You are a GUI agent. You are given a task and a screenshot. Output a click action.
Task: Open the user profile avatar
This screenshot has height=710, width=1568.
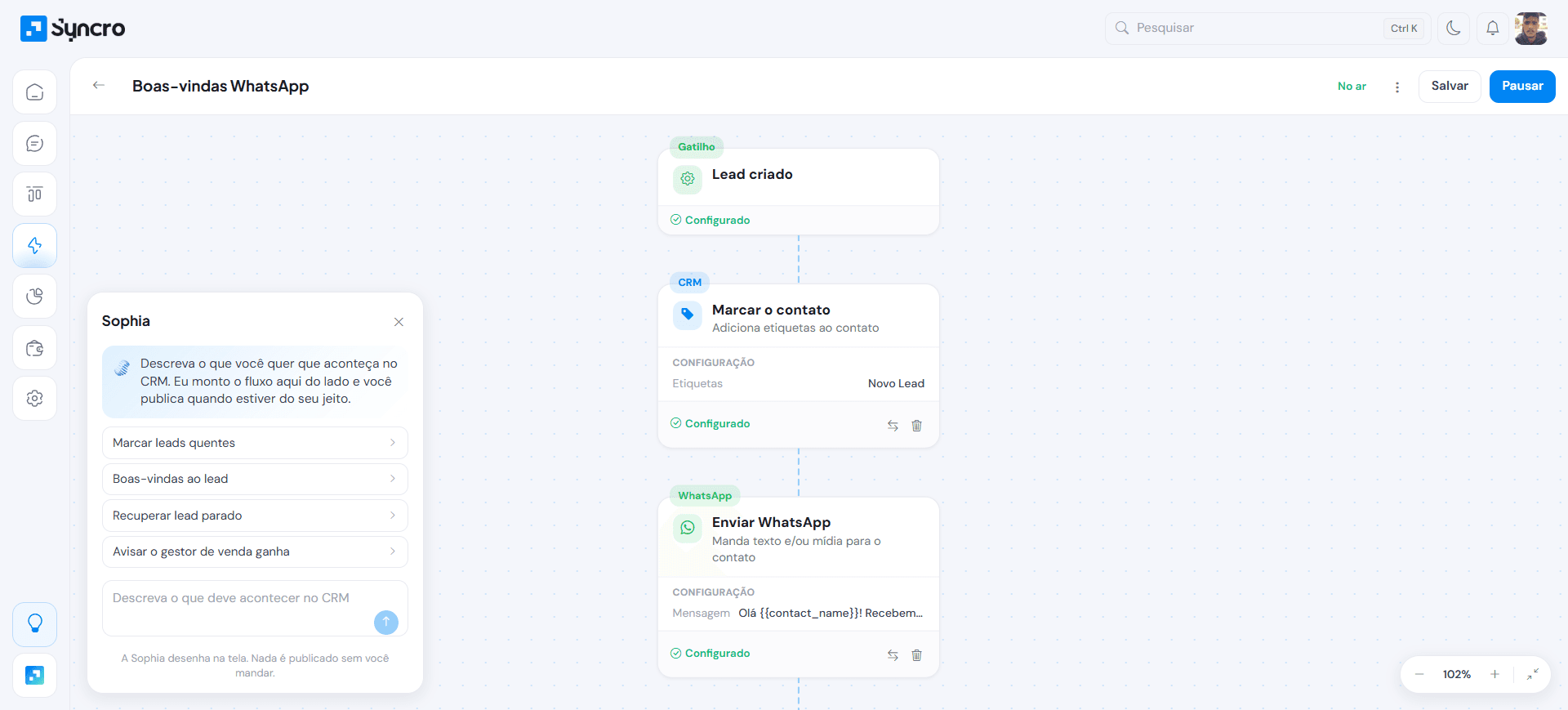point(1530,29)
